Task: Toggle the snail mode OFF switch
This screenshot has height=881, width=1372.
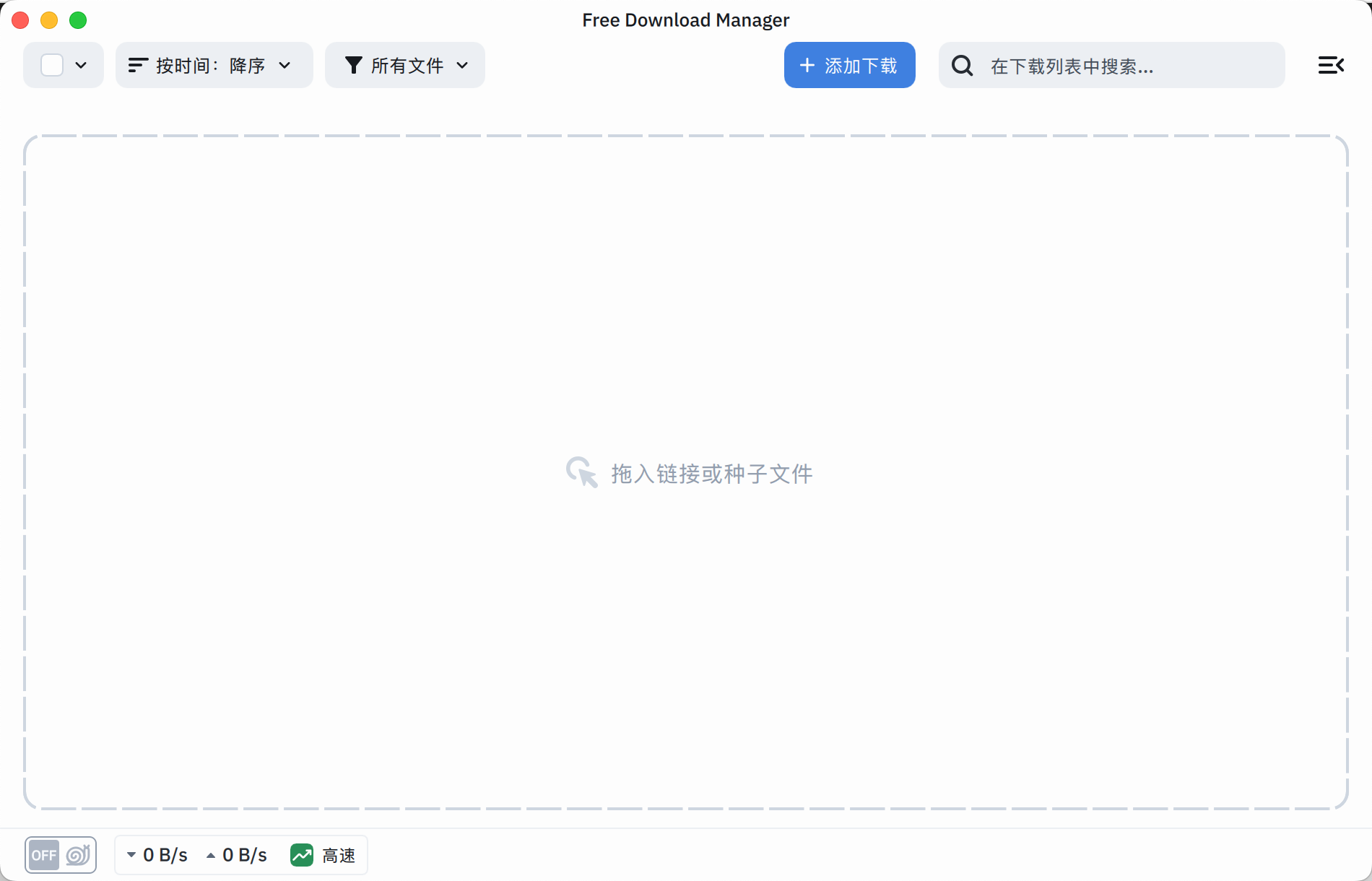Action: [x=44, y=855]
